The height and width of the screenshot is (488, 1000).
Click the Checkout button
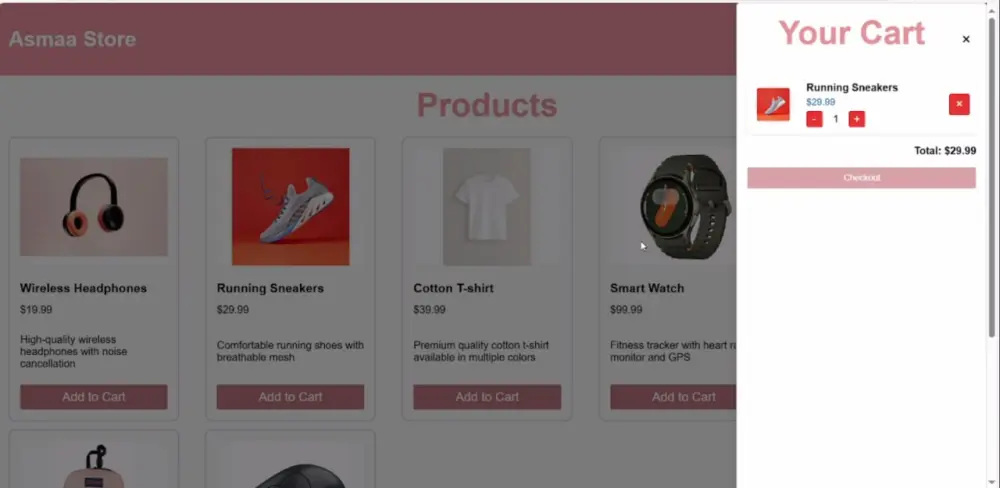[861, 178]
